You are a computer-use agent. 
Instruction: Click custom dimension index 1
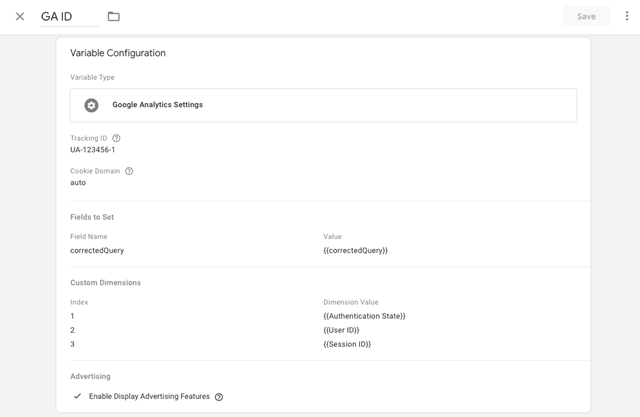[72, 316]
